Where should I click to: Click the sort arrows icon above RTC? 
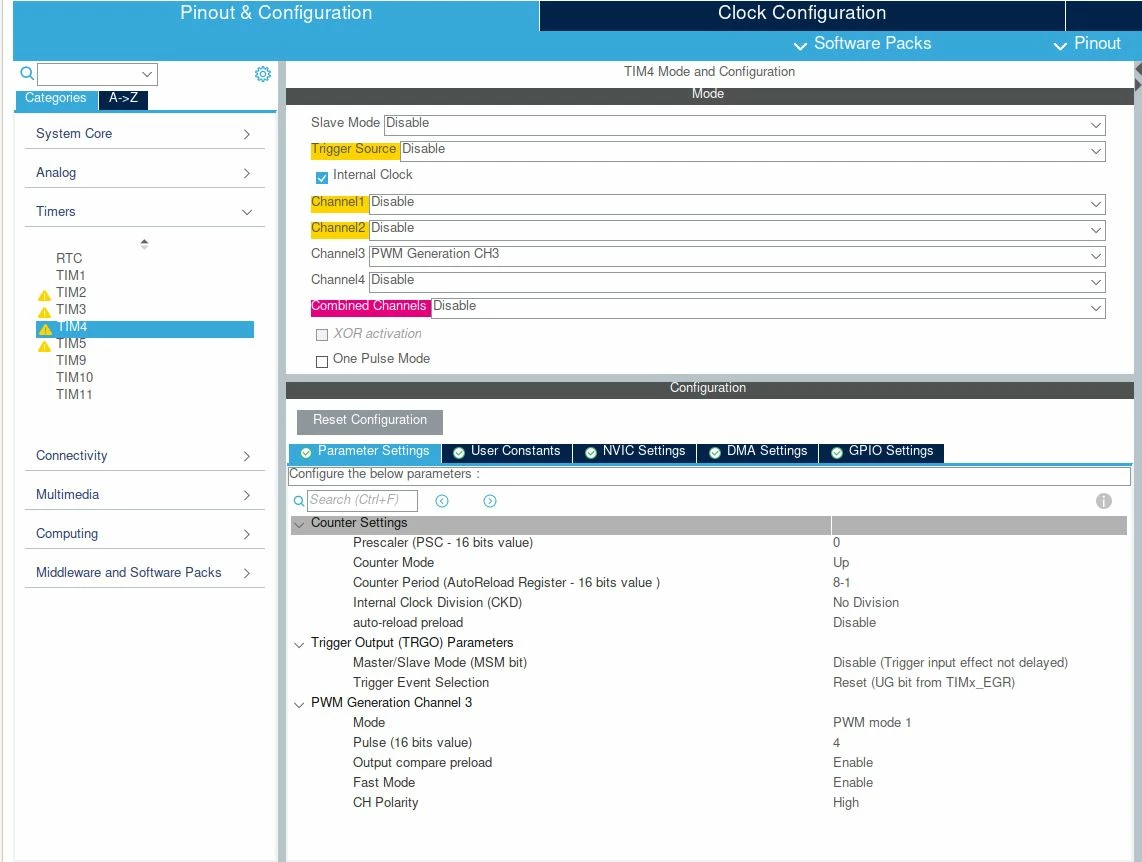pyautogui.click(x=144, y=244)
